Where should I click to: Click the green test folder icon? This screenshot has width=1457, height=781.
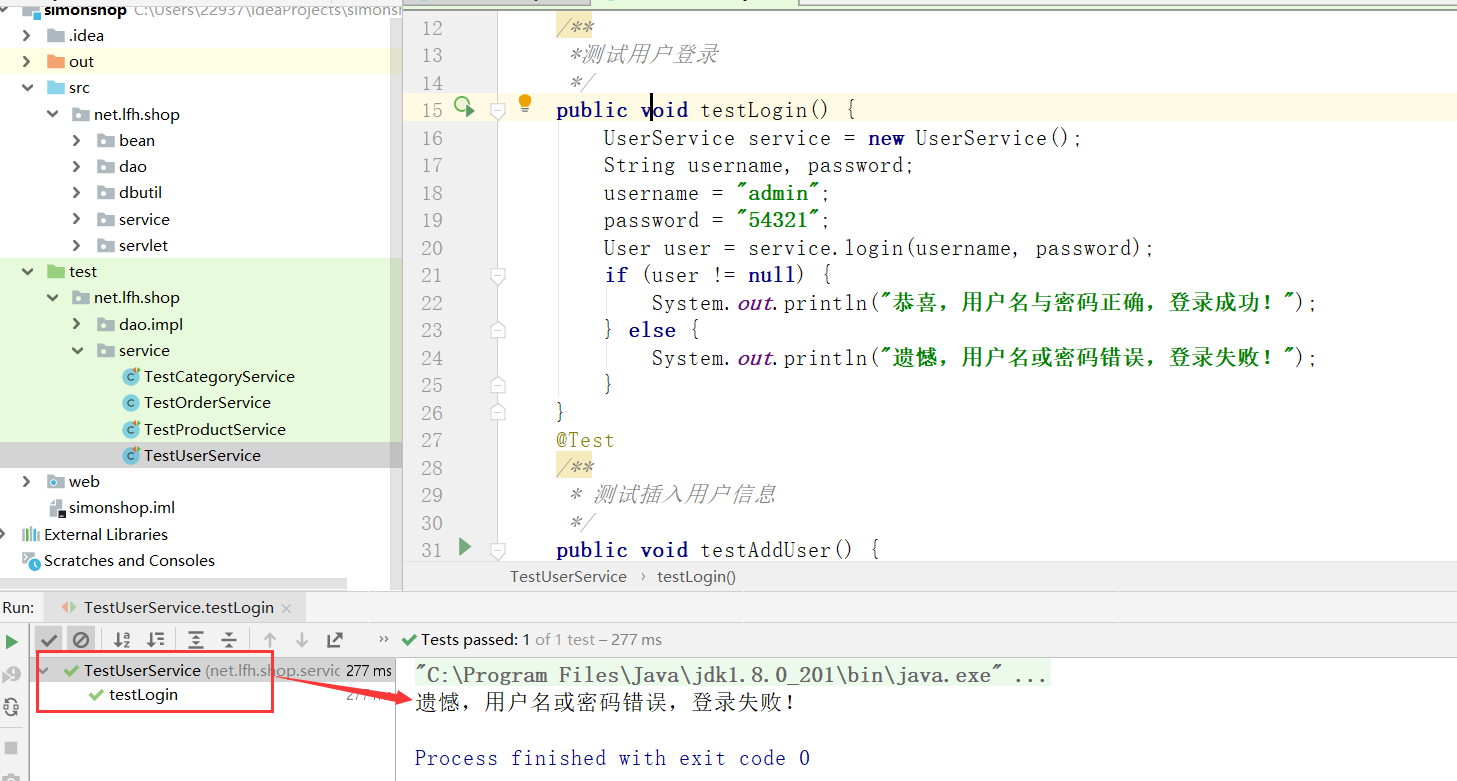click(56, 271)
